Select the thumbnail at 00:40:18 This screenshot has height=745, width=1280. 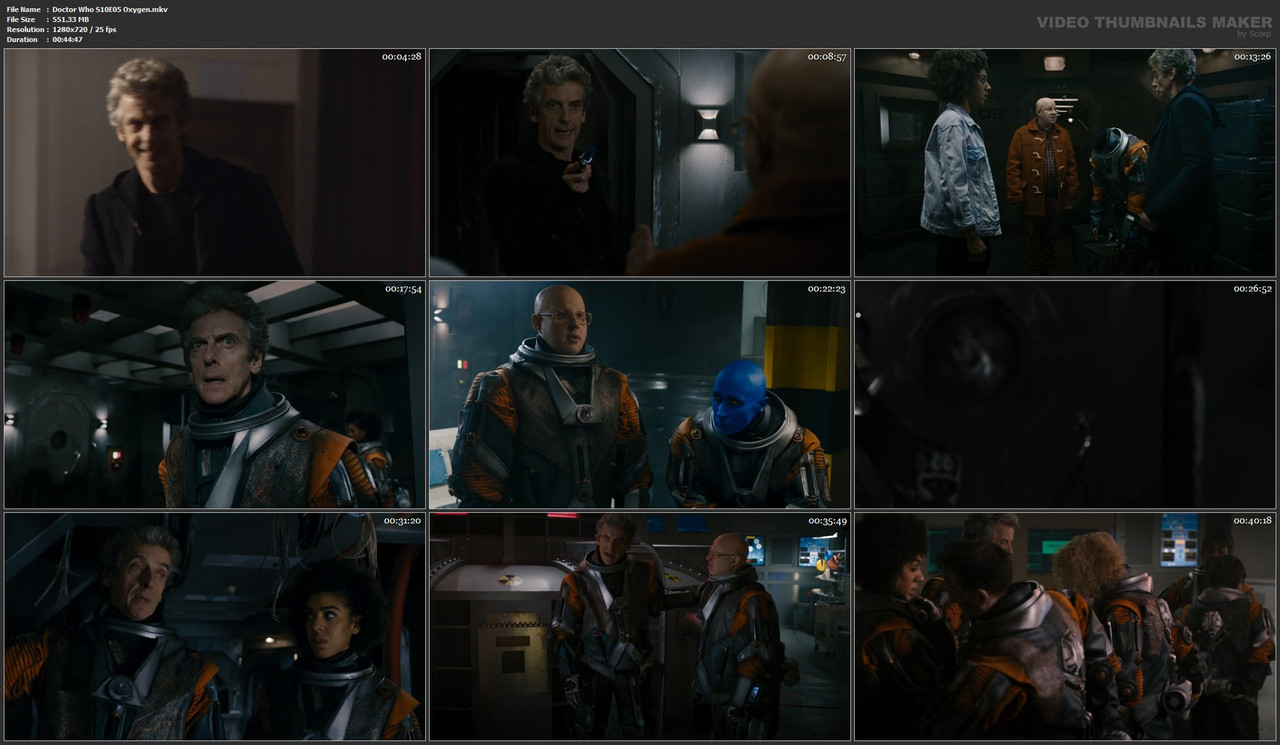coord(1065,626)
